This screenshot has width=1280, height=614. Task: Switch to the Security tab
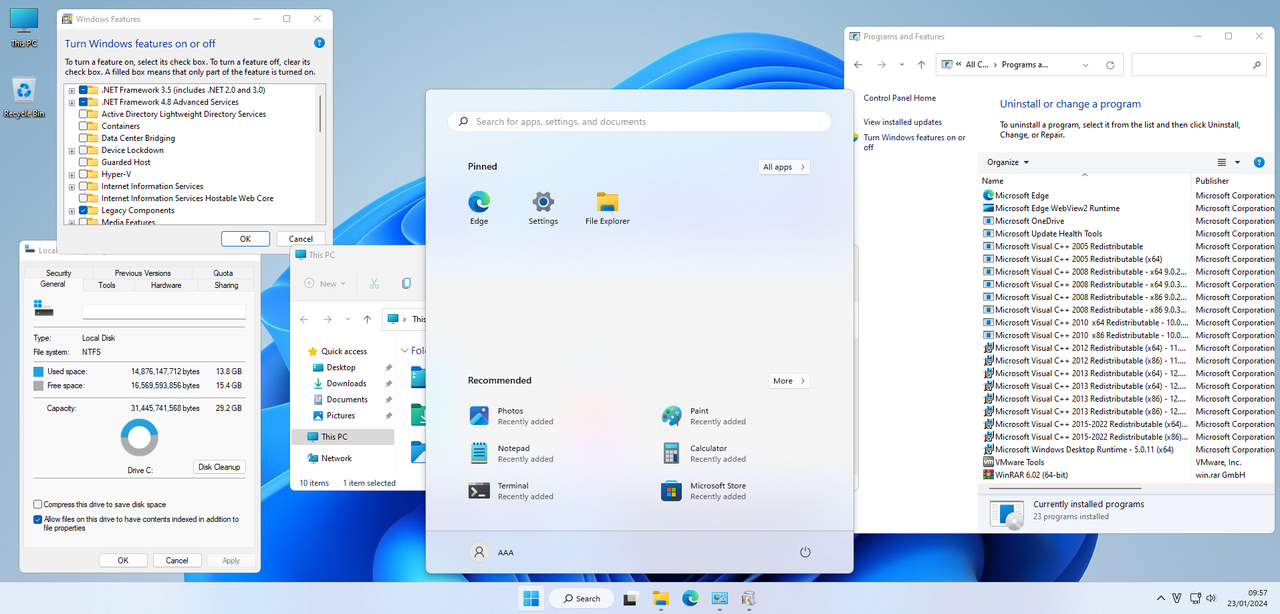pos(58,273)
